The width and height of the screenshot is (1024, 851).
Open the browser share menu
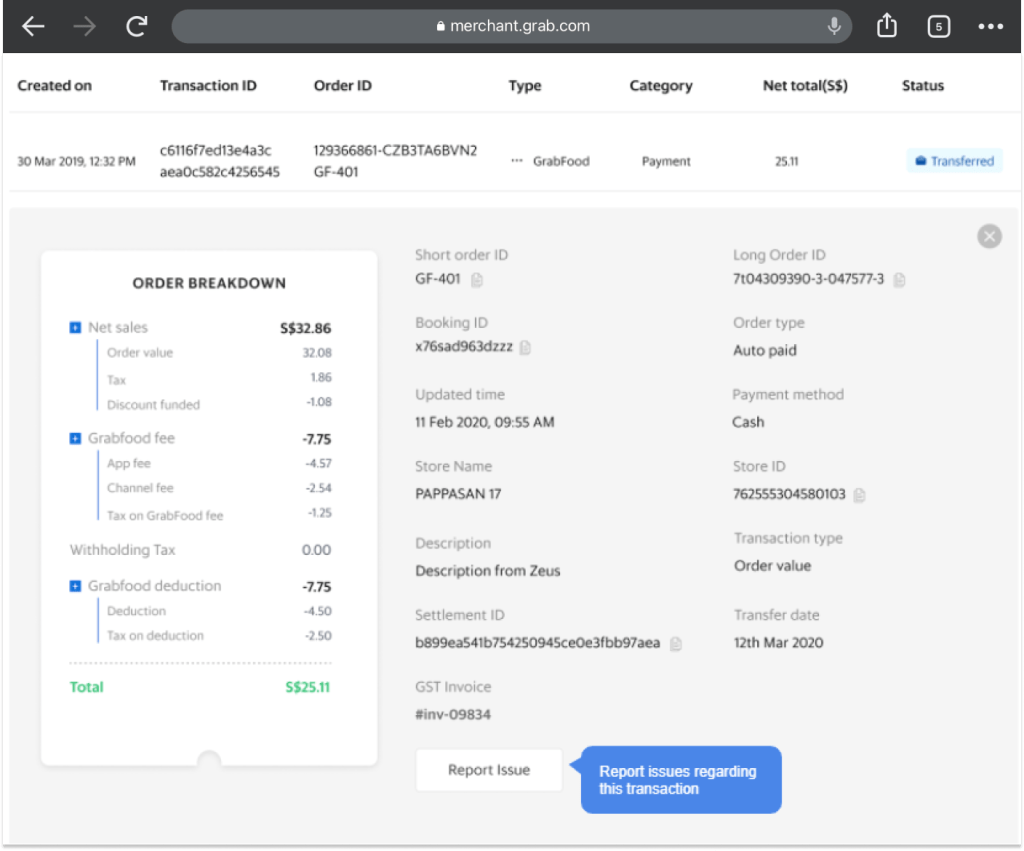click(x=887, y=26)
